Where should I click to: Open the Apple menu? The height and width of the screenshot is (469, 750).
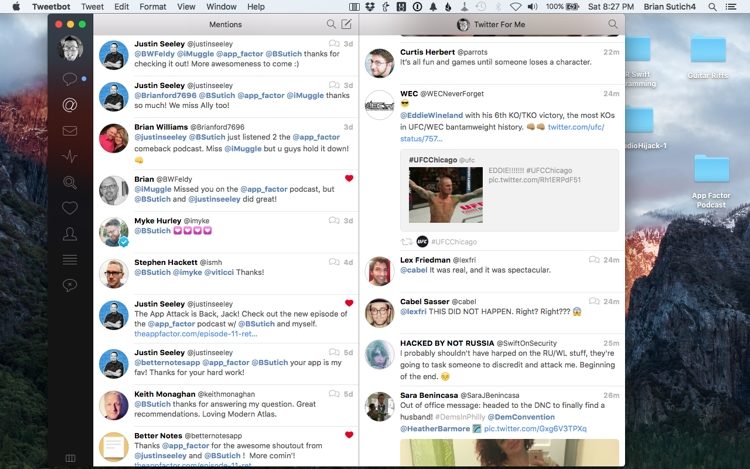(x=16, y=7)
